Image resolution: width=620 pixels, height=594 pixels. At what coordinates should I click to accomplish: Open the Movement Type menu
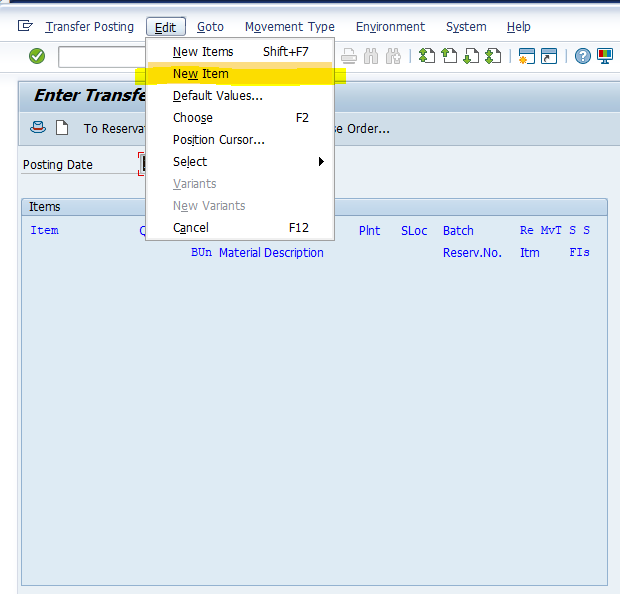[x=290, y=27]
